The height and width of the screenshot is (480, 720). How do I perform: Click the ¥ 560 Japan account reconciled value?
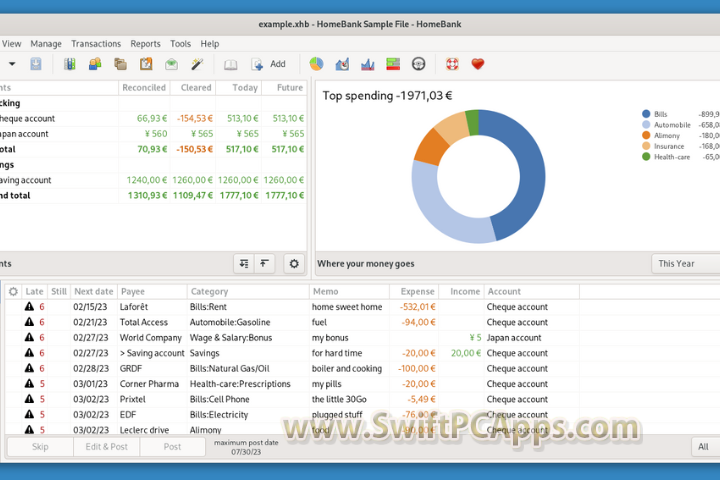pos(156,134)
